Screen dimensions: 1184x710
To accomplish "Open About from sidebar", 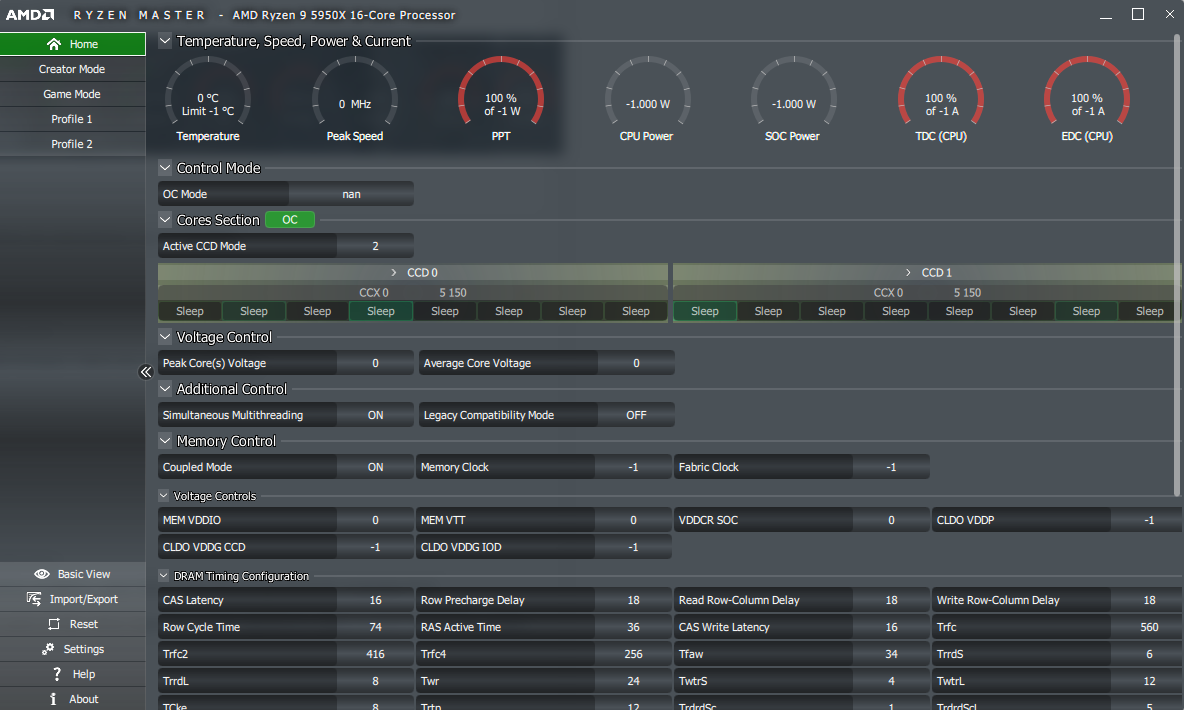I will pyautogui.click(x=72, y=699).
